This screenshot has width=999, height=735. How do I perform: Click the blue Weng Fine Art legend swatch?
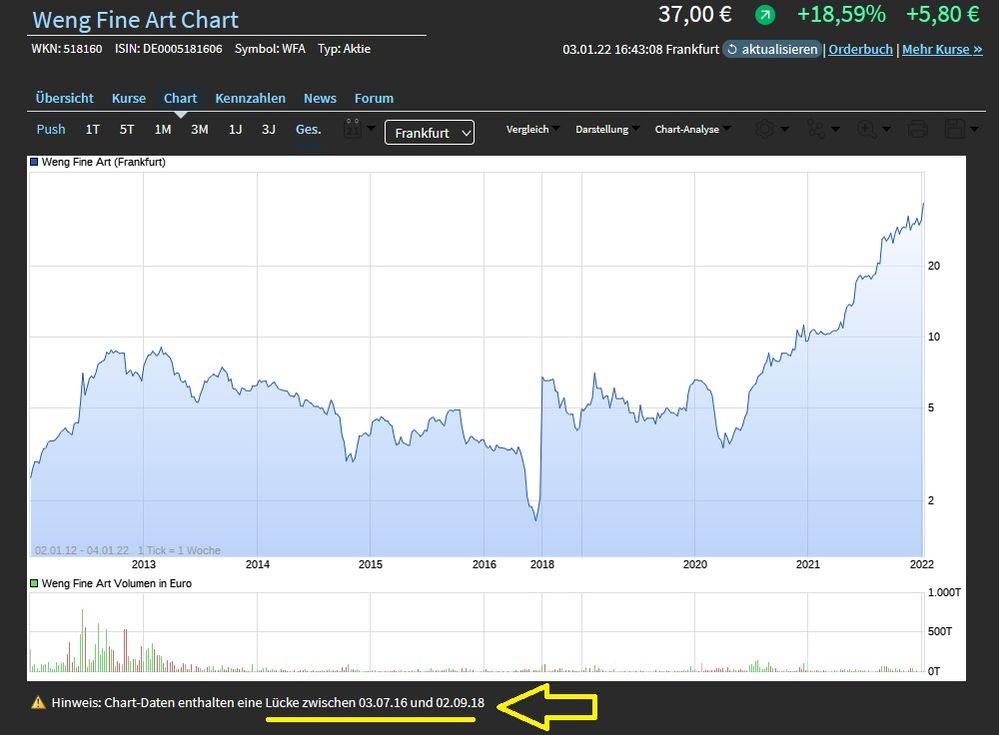35,162
